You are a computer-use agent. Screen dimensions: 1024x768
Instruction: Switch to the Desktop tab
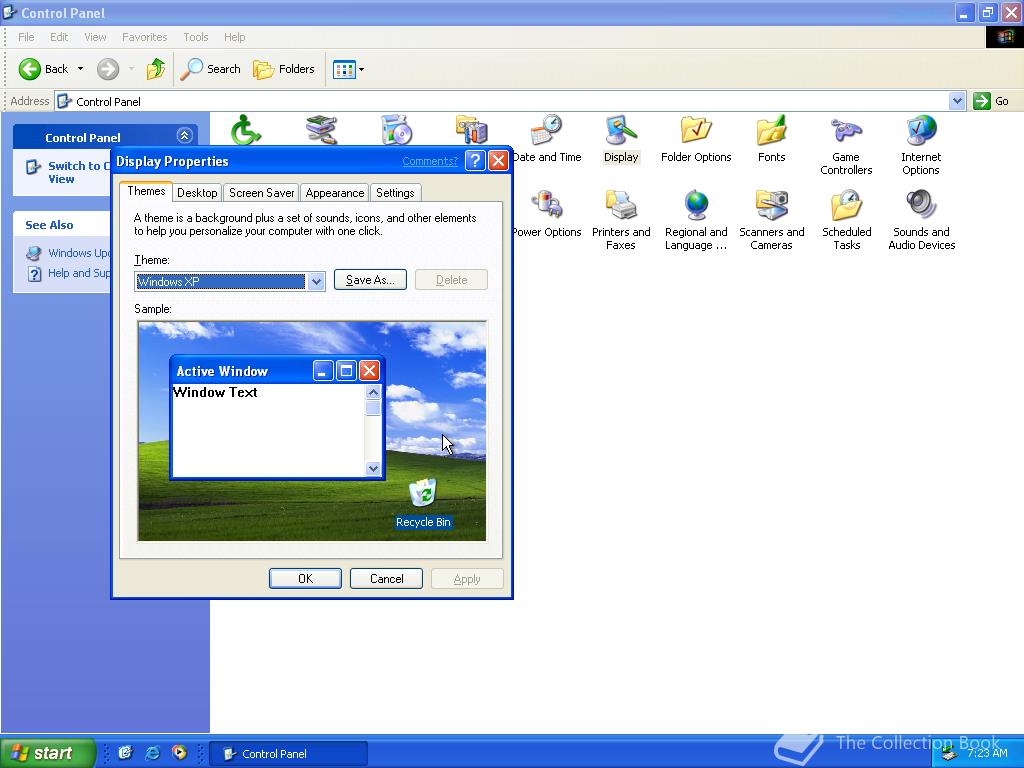pos(197,193)
